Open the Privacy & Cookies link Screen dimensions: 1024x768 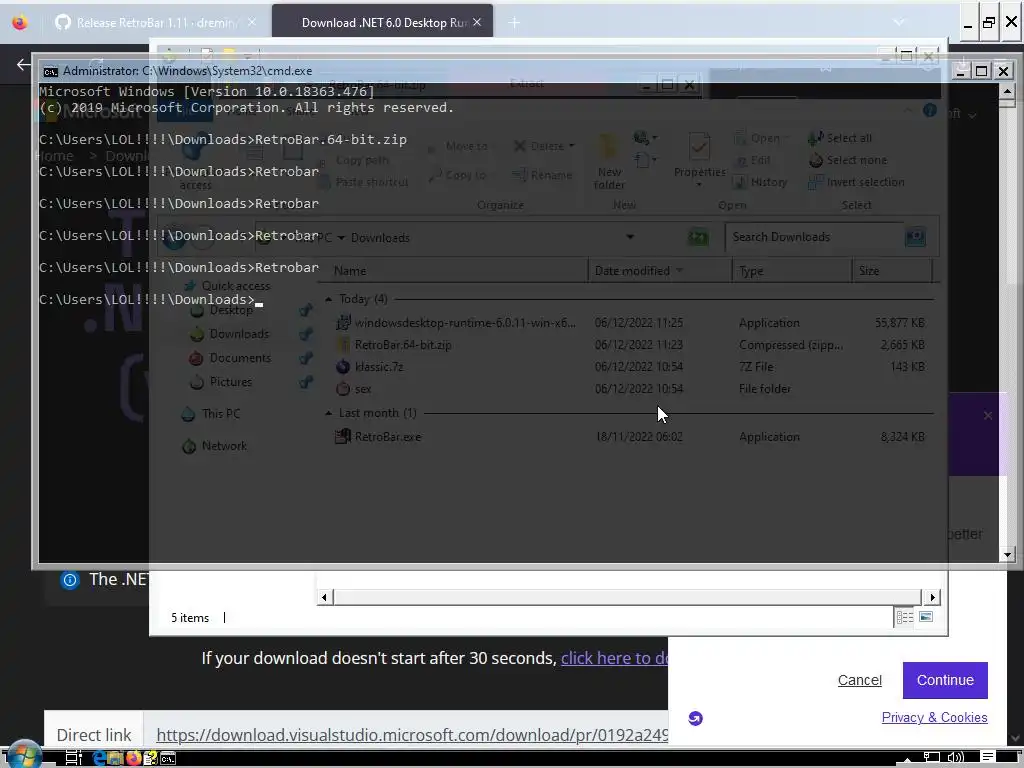click(x=934, y=717)
